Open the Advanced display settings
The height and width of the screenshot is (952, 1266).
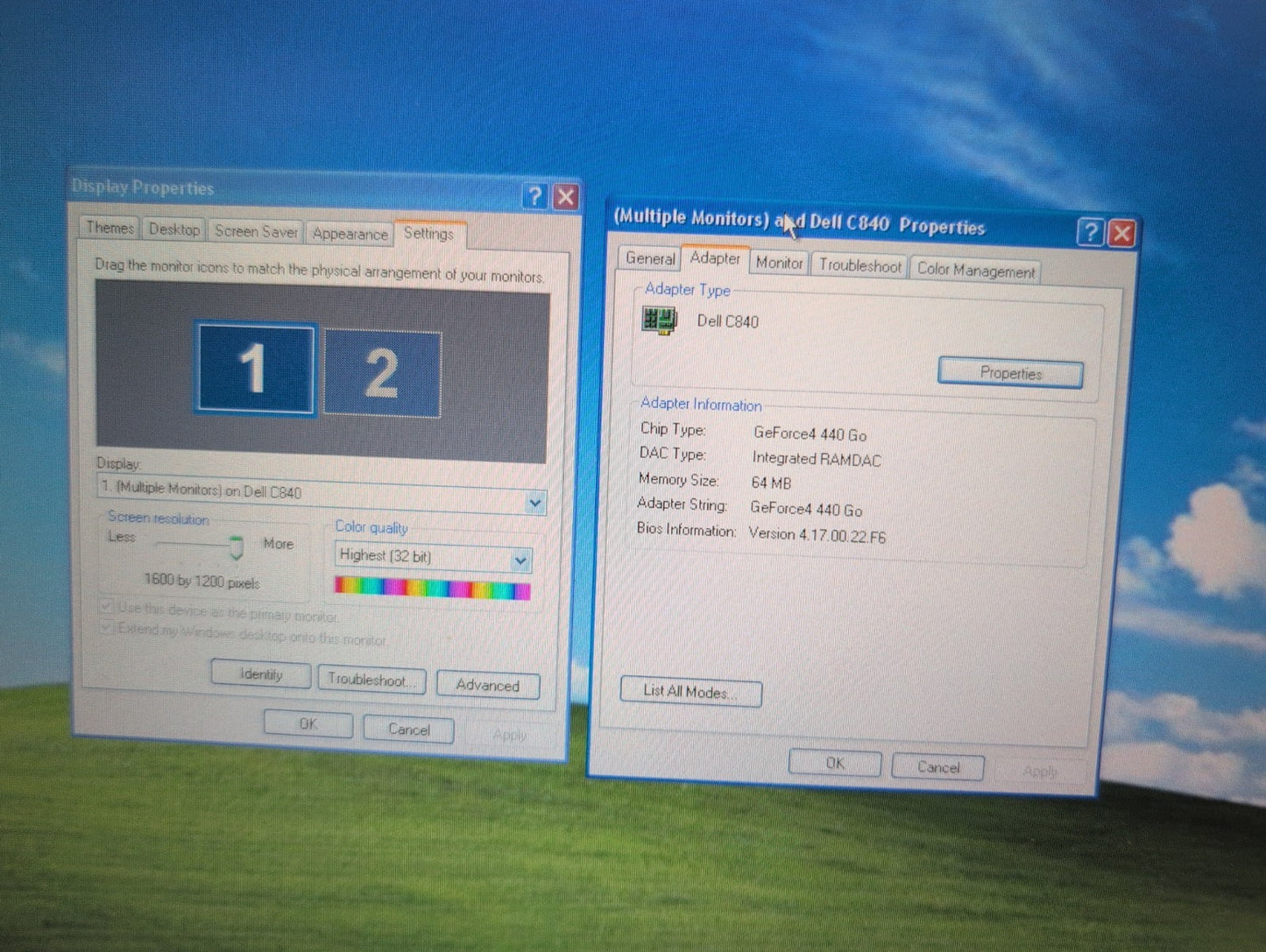click(487, 685)
